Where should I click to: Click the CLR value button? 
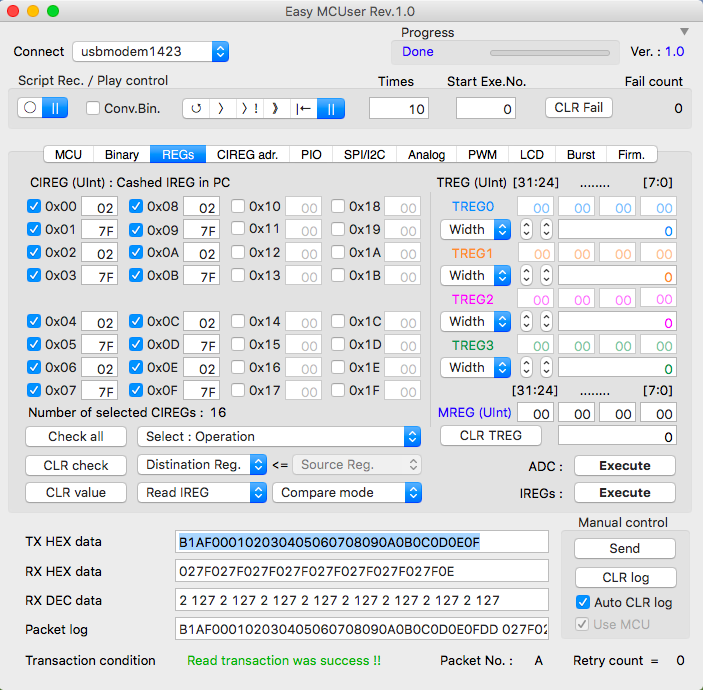76,493
